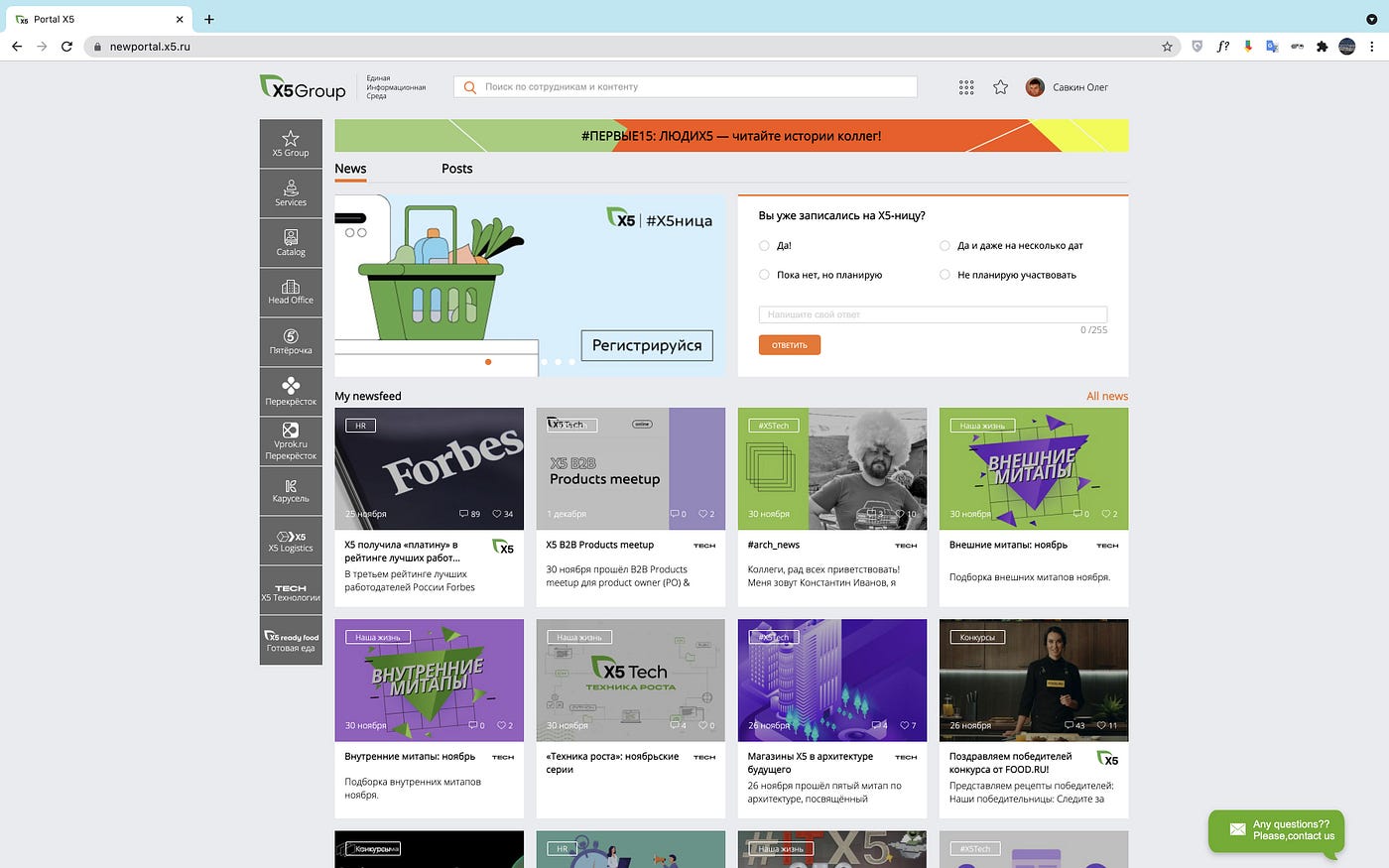Click the "Напишите свой ответ" answer field
The height and width of the screenshot is (868, 1389).
pyautogui.click(x=933, y=314)
